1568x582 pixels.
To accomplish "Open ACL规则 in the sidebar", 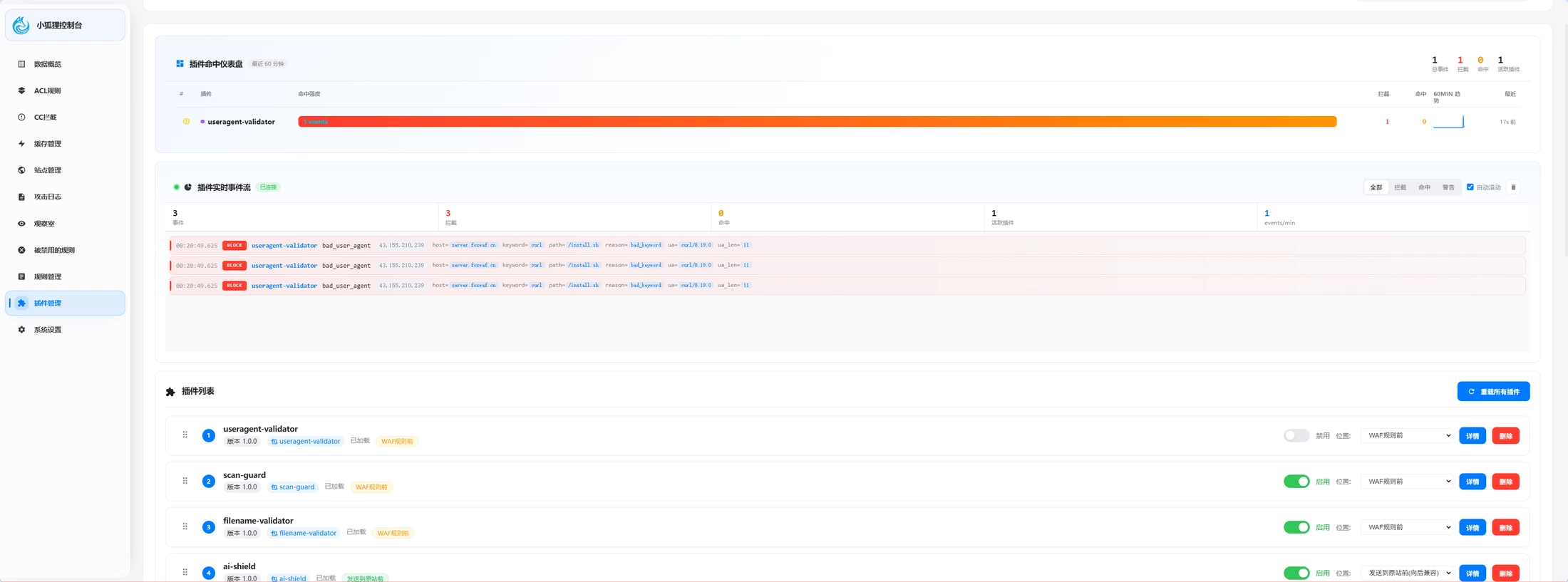I will tap(65, 90).
